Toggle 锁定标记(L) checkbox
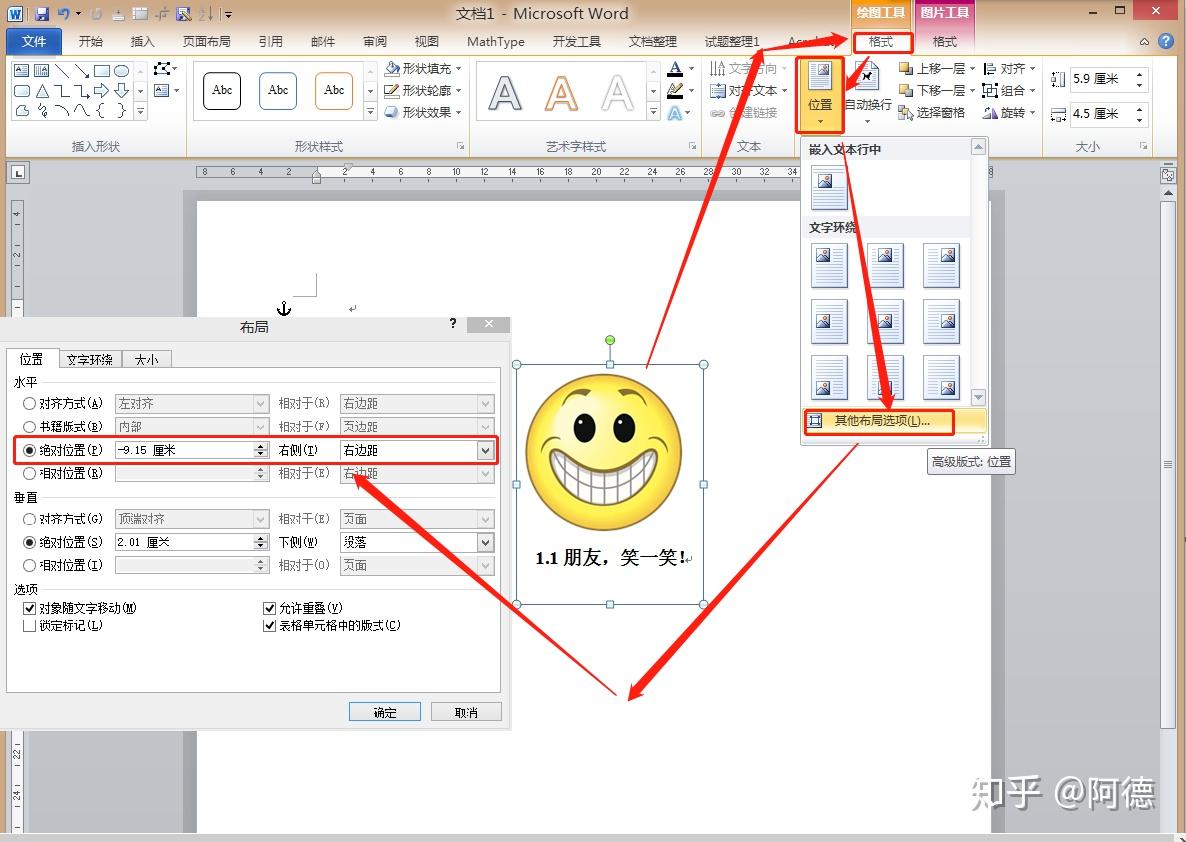 29,626
